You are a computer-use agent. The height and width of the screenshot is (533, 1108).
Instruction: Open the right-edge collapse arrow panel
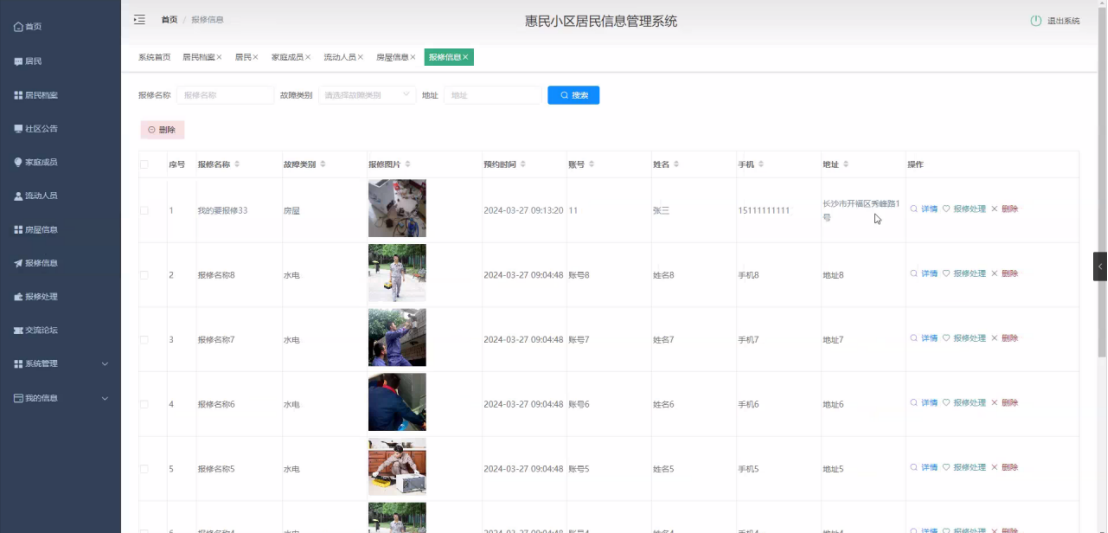1100,266
